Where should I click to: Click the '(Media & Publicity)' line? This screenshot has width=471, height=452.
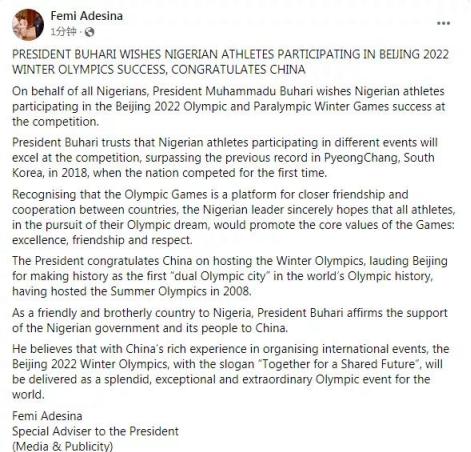click(x=63, y=446)
